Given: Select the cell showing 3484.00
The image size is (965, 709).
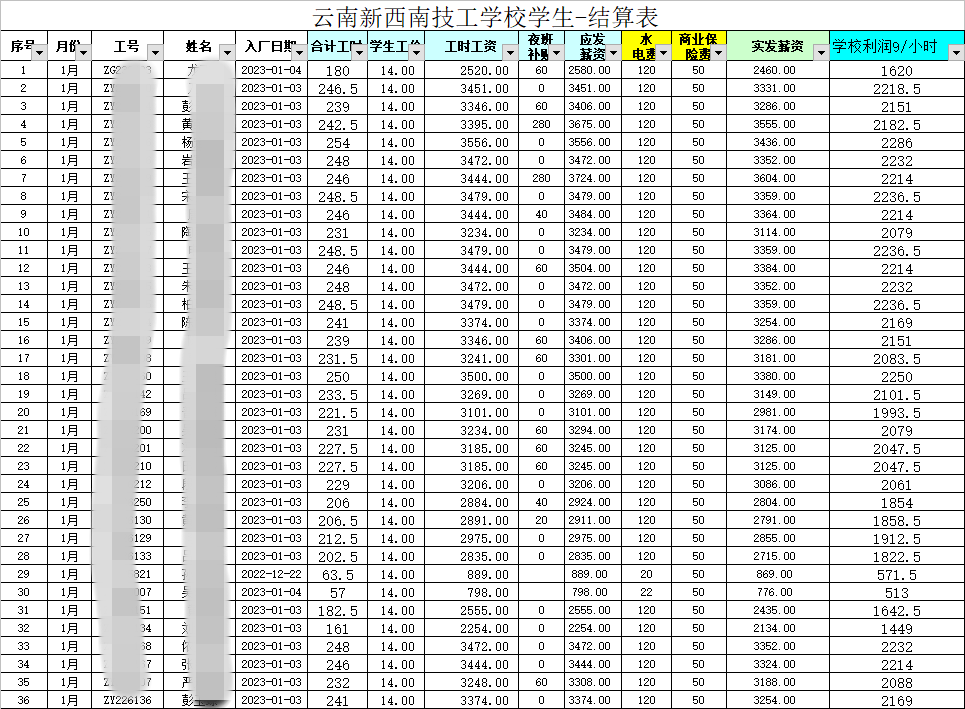Looking at the screenshot, I should click(593, 214).
